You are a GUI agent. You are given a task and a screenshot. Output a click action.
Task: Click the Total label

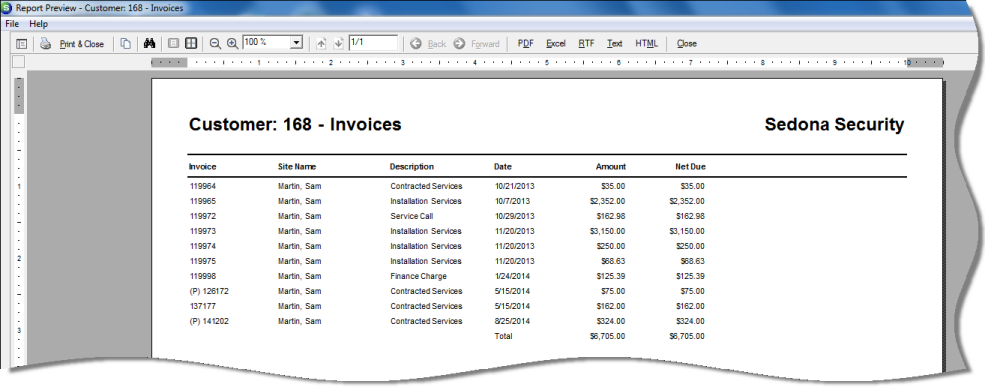[503, 337]
